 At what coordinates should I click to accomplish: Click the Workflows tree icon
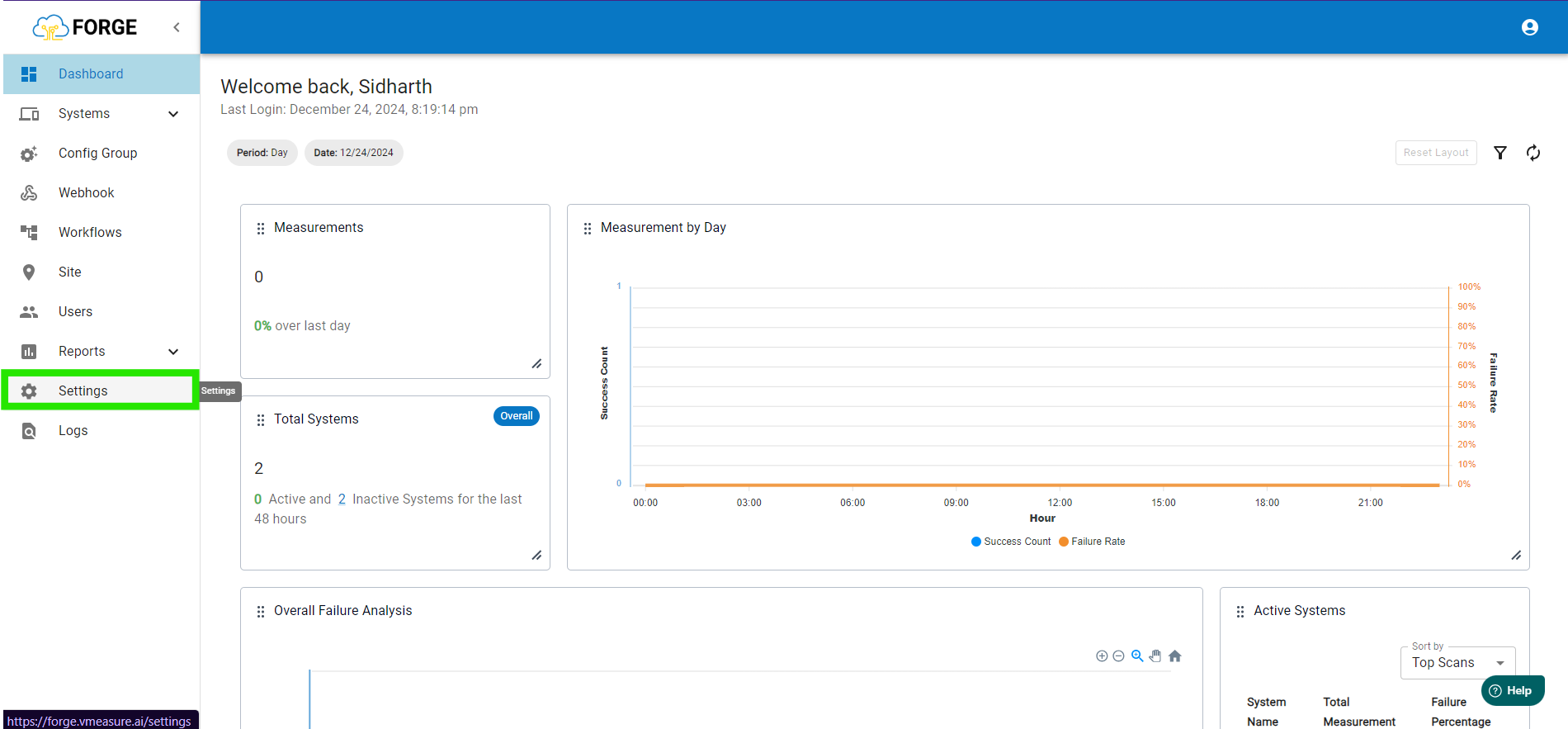pos(29,233)
